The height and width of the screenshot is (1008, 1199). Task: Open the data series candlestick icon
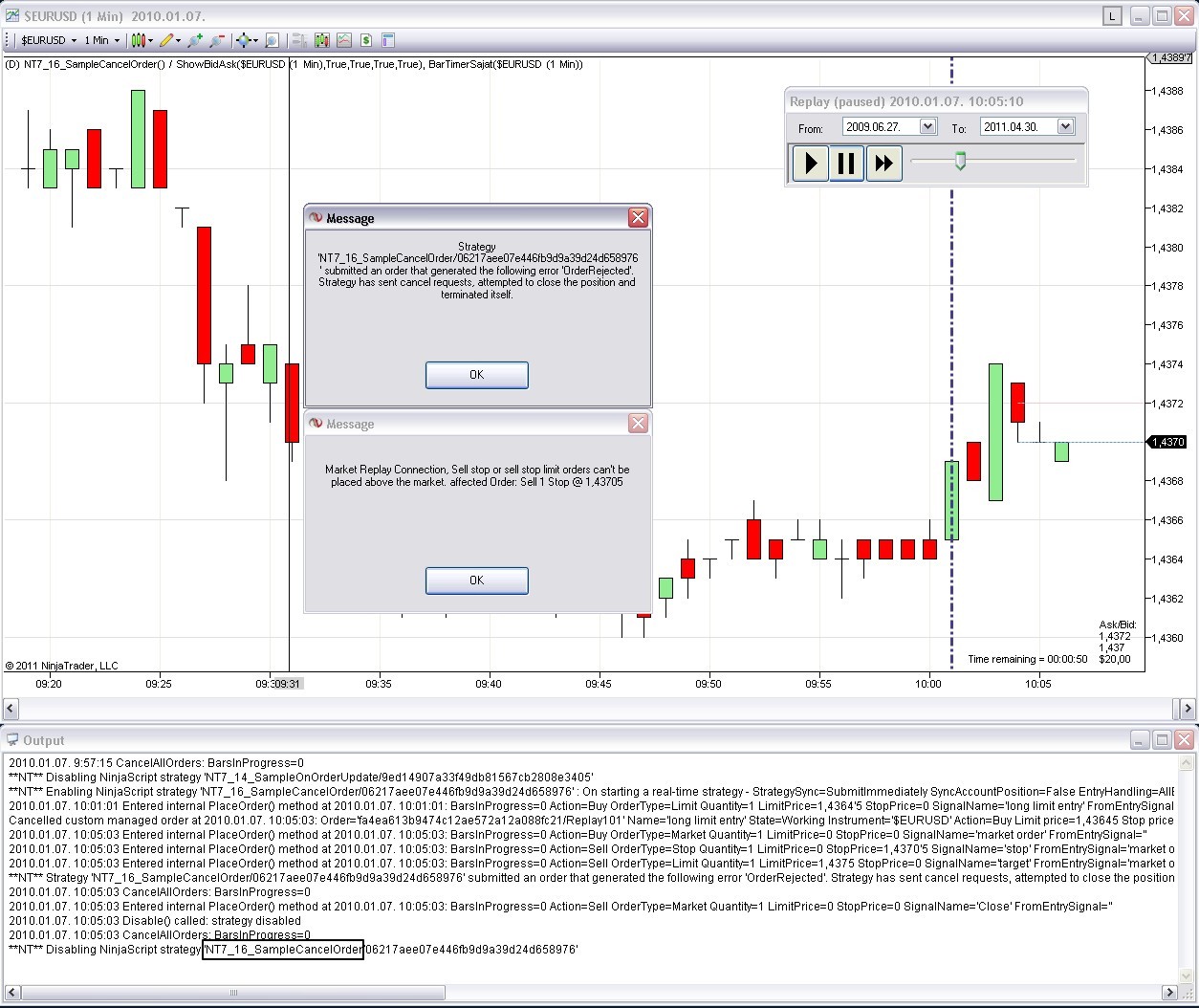[x=321, y=40]
